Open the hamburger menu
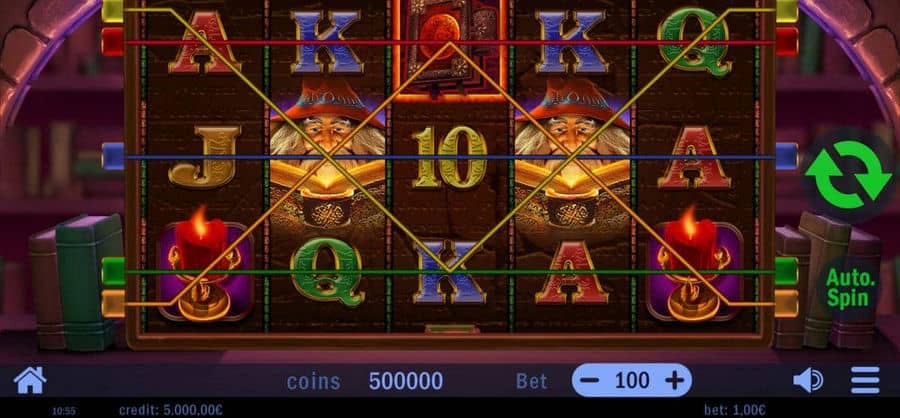This screenshot has width=900, height=418. point(865,380)
